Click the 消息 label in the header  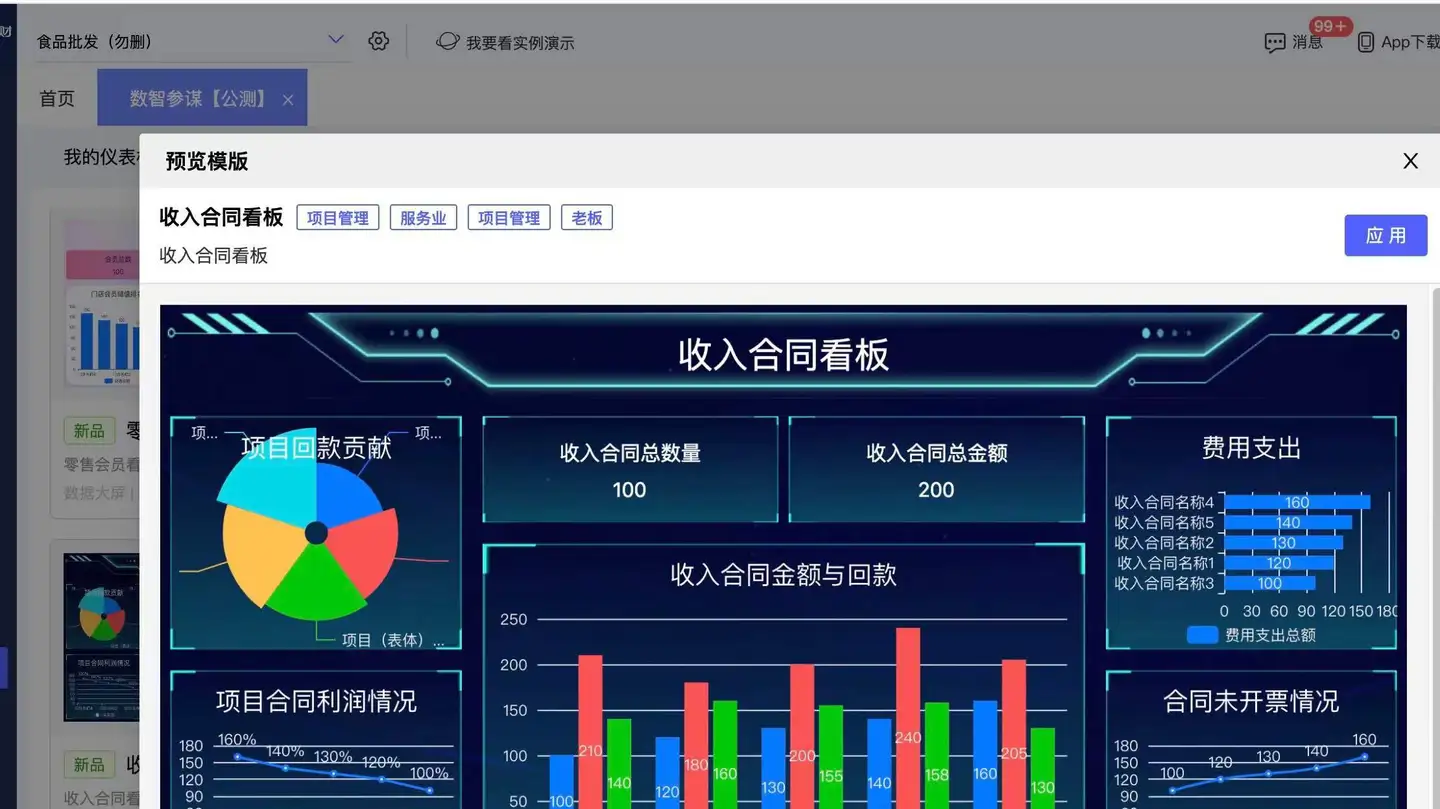tap(1308, 42)
